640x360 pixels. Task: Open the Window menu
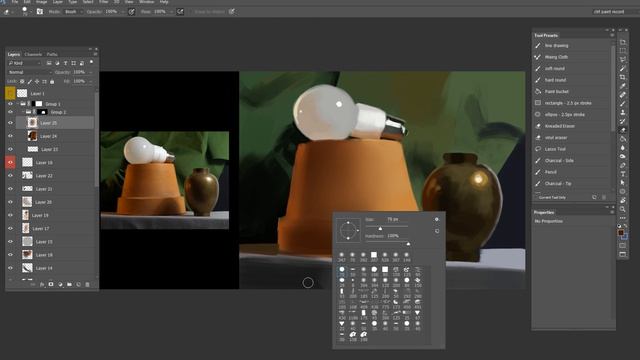pos(147,2)
